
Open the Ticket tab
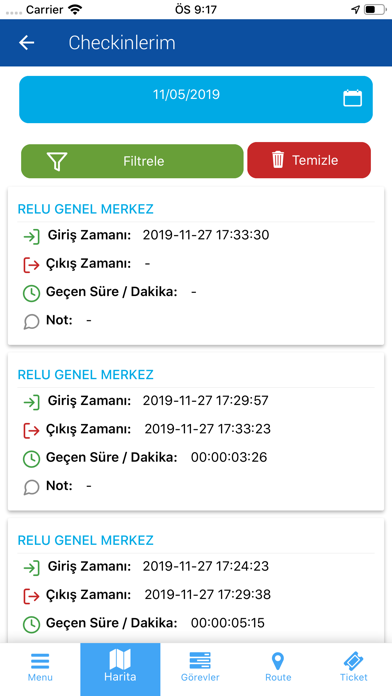(354, 668)
